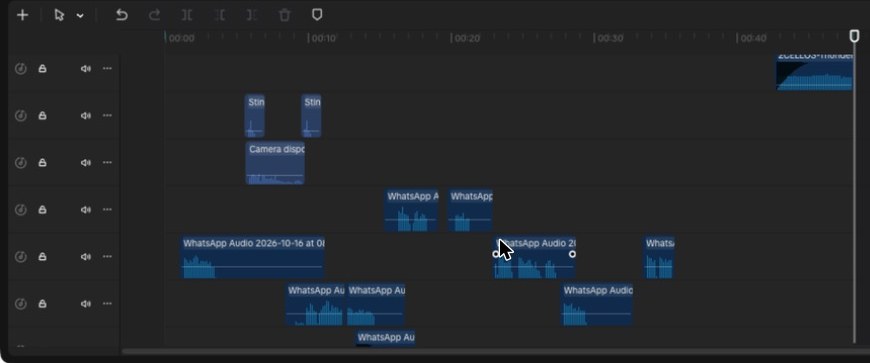The width and height of the screenshot is (870, 363).
Task: Mute the fourth track row
Action: coord(85,210)
